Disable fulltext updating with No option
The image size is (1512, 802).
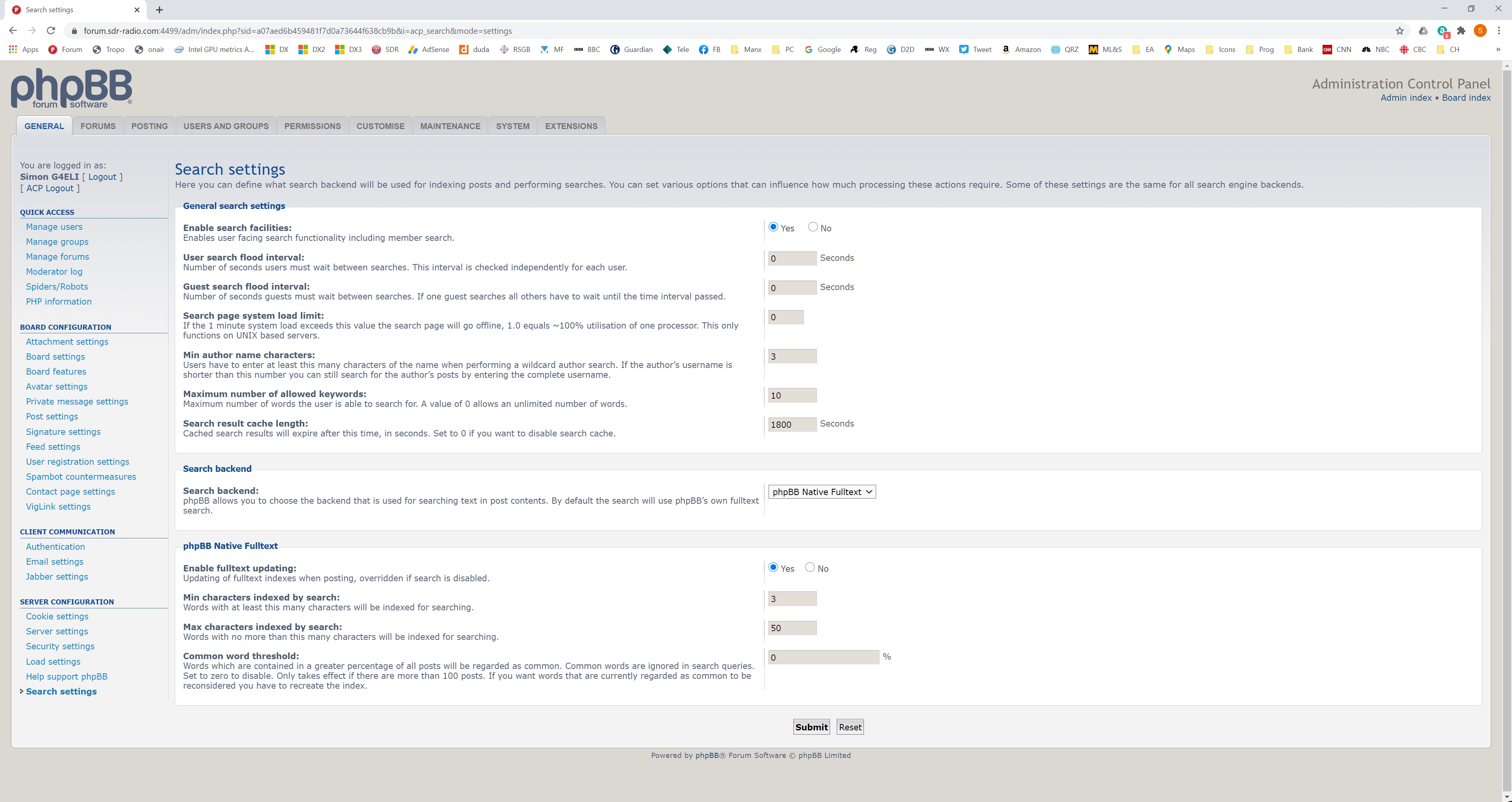[x=810, y=567]
